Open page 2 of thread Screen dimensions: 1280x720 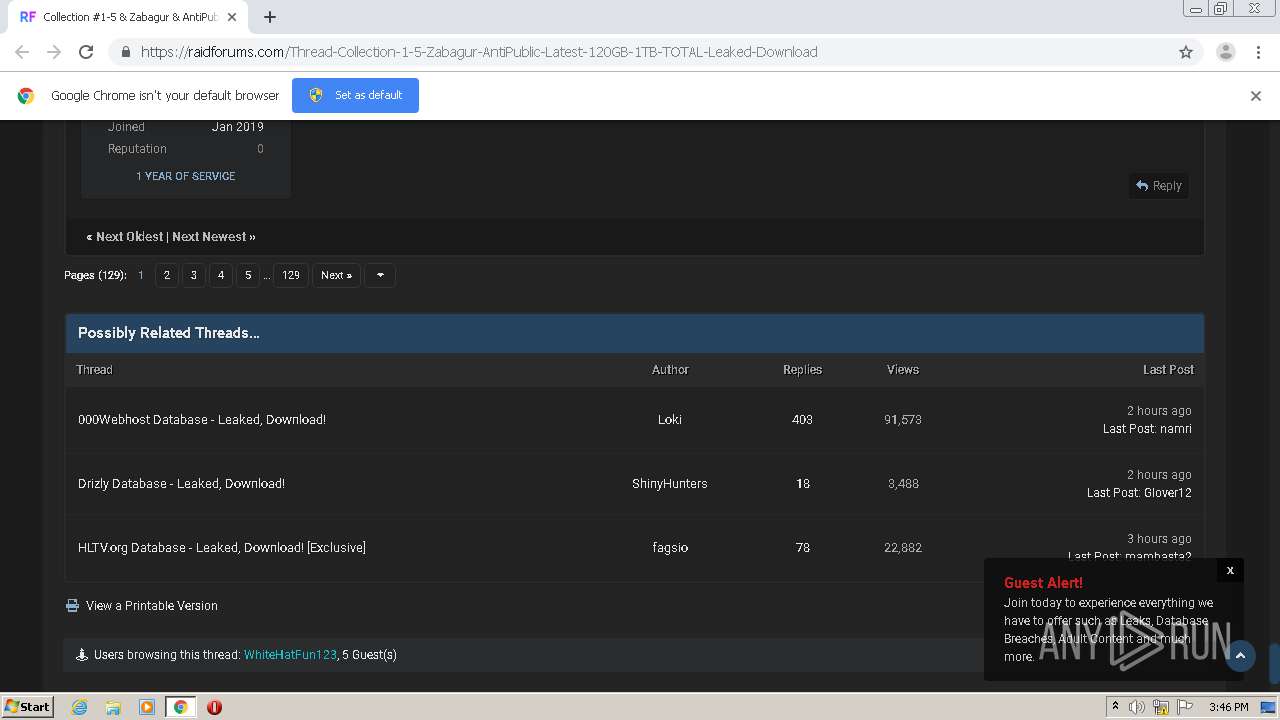click(167, 275)
